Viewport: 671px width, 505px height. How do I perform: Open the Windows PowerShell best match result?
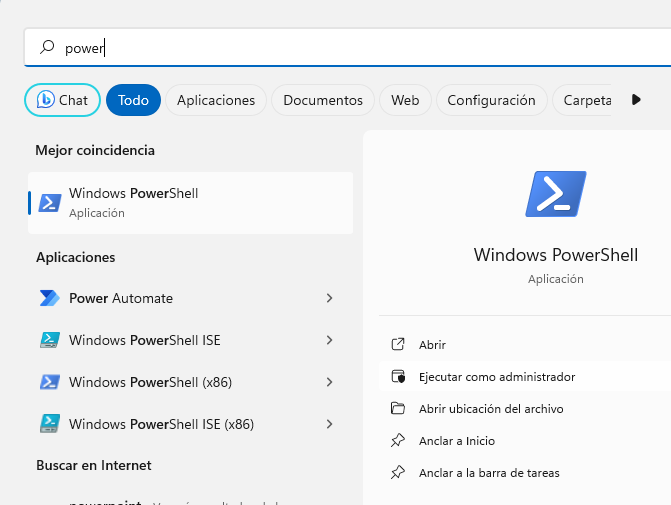pos(190,203)
